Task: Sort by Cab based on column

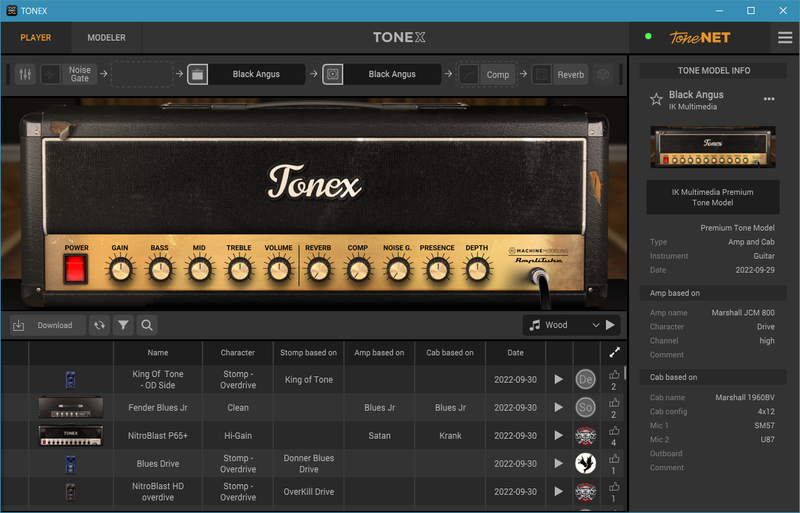Action: click(x=450, y=353)
